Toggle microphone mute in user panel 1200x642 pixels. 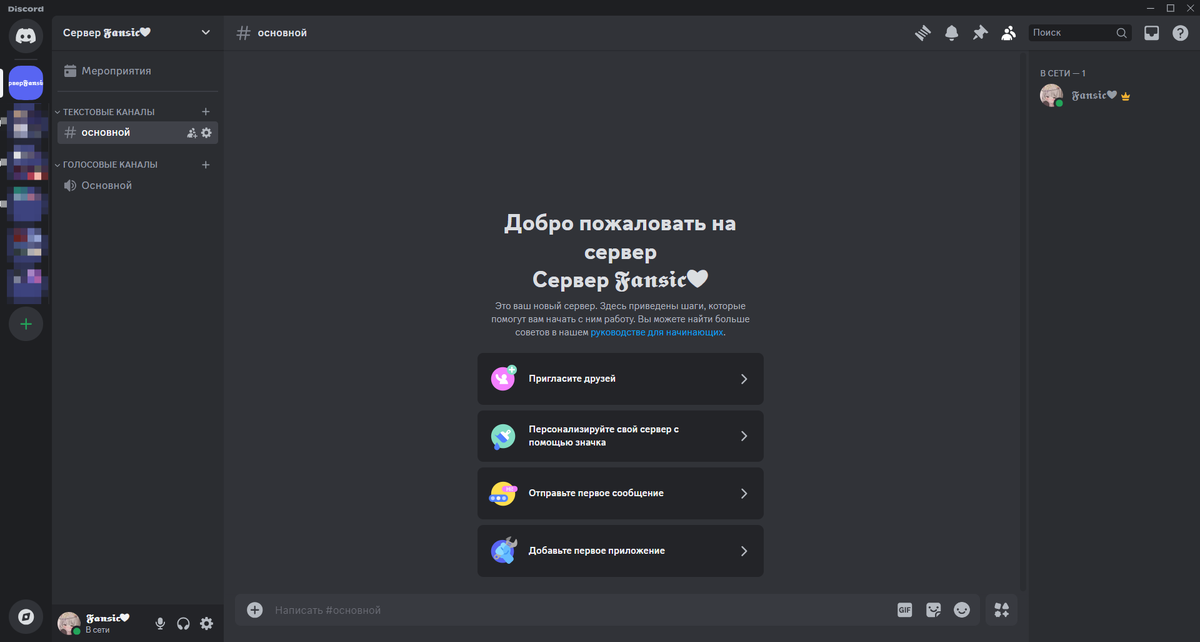tap(160, 623)
